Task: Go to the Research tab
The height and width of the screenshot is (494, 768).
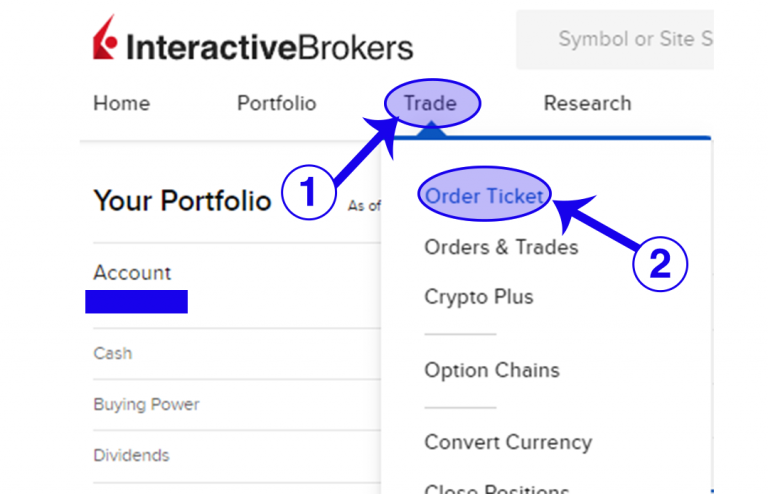Action: [x=587, y=103]
